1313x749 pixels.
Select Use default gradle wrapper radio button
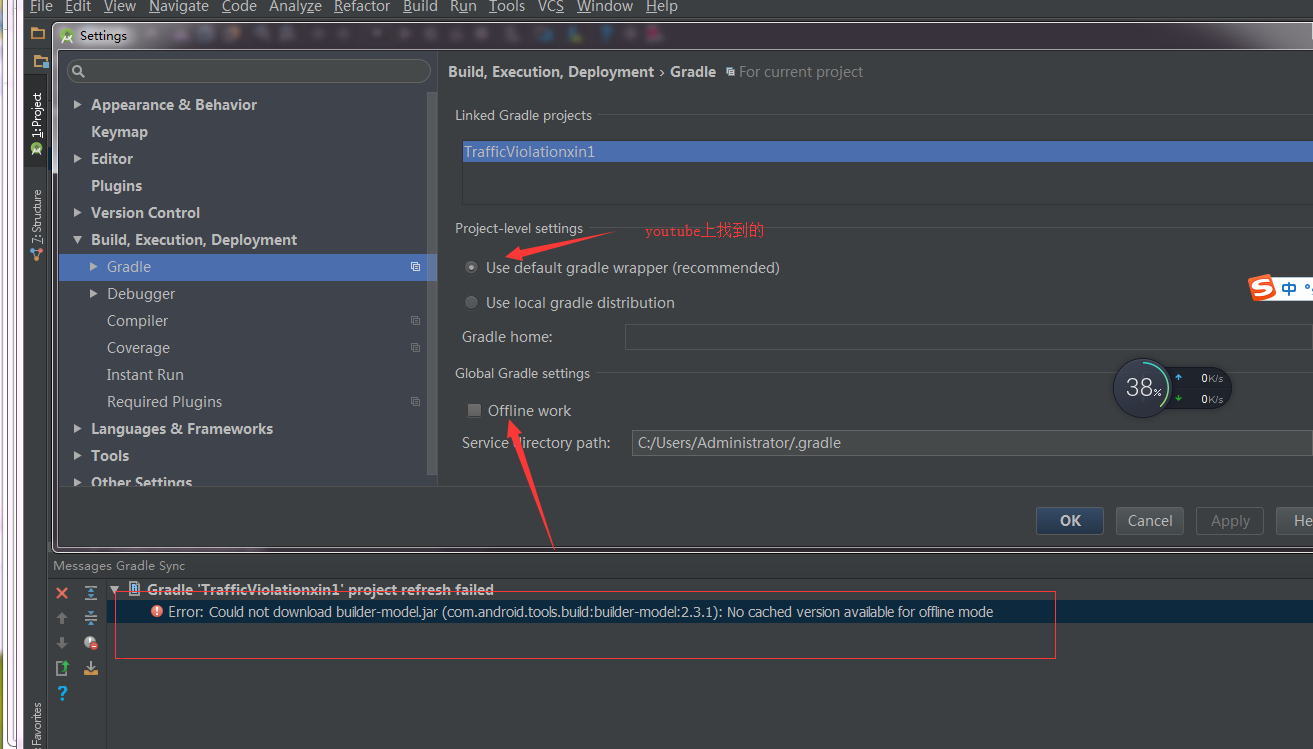click(472, 268)
